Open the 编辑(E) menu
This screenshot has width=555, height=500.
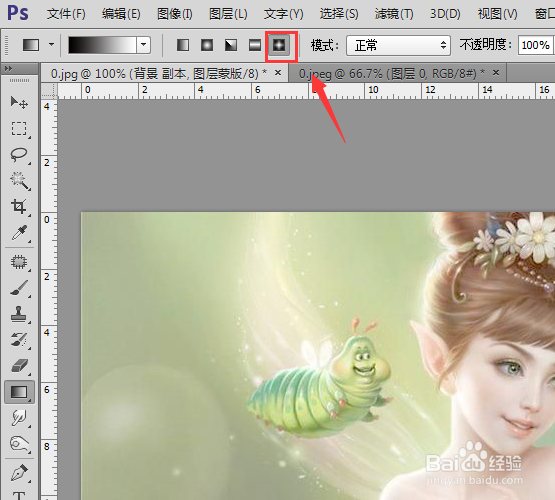121,14
